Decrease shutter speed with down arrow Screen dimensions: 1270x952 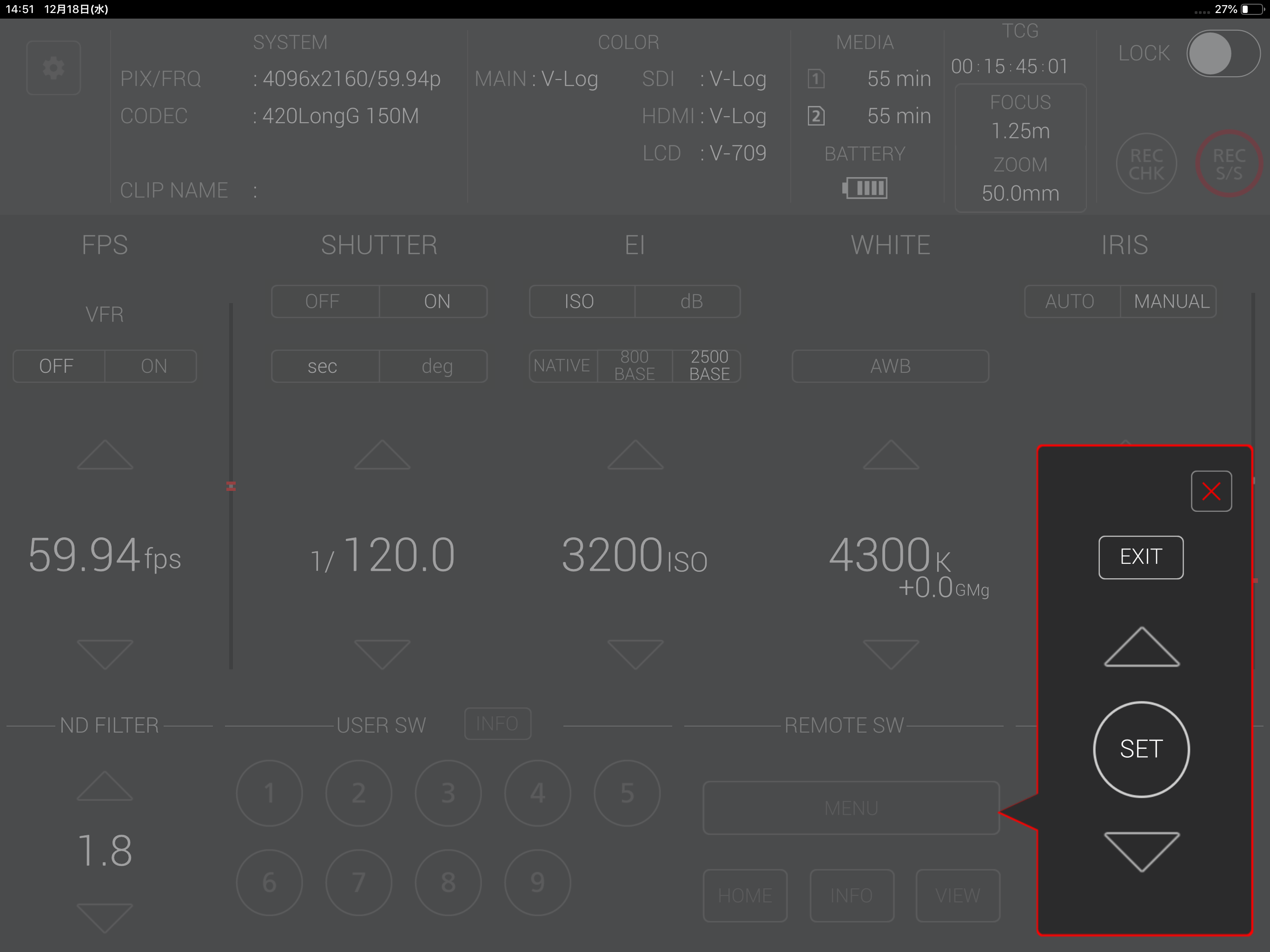coord(383,654)
